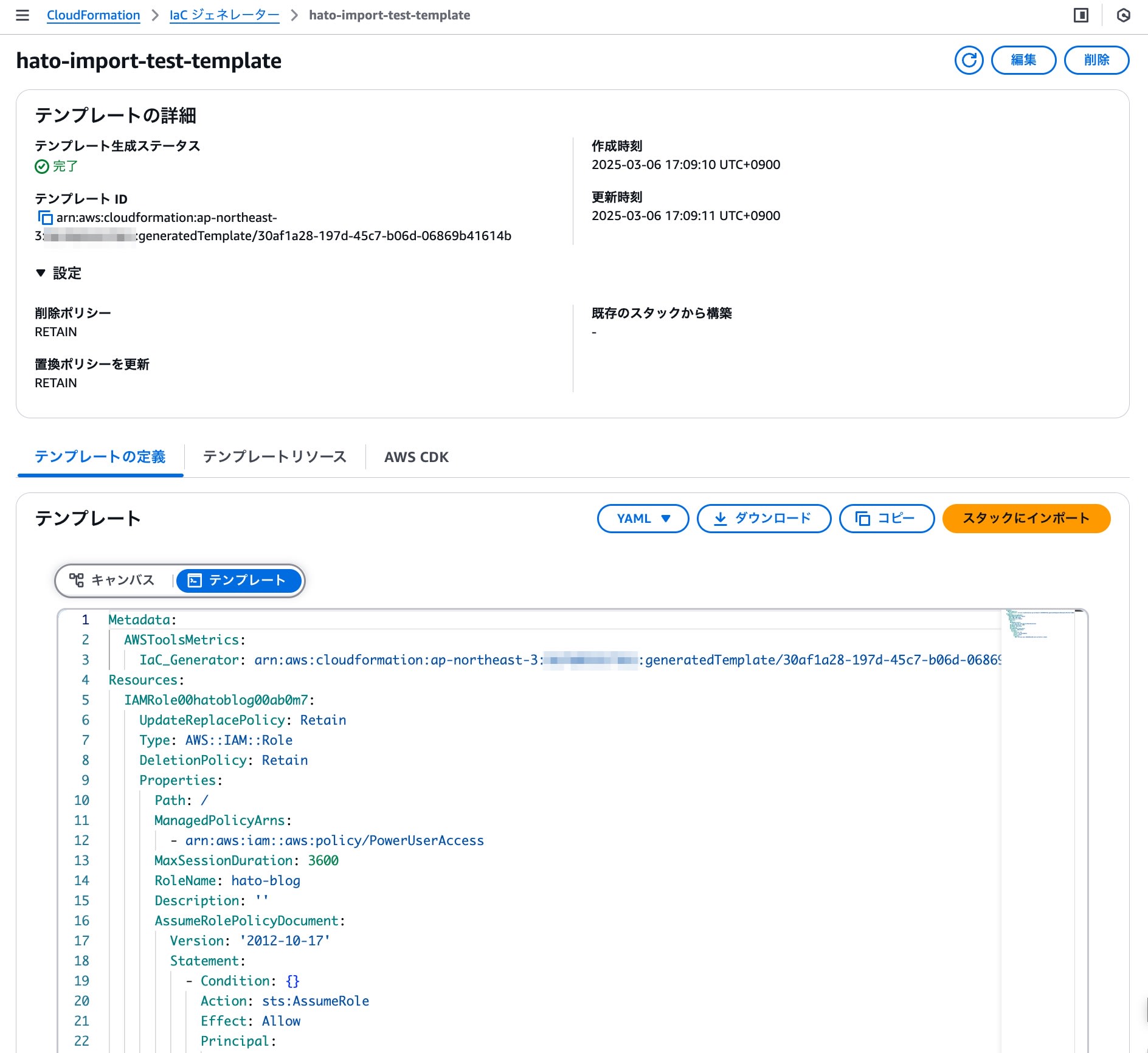1148x1053 pixels.
Task: Click the ダウンロード button
Action: point(764,519)
